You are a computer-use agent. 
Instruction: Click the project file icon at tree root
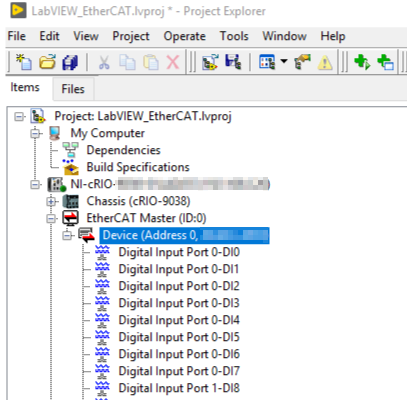pos(38,116)
